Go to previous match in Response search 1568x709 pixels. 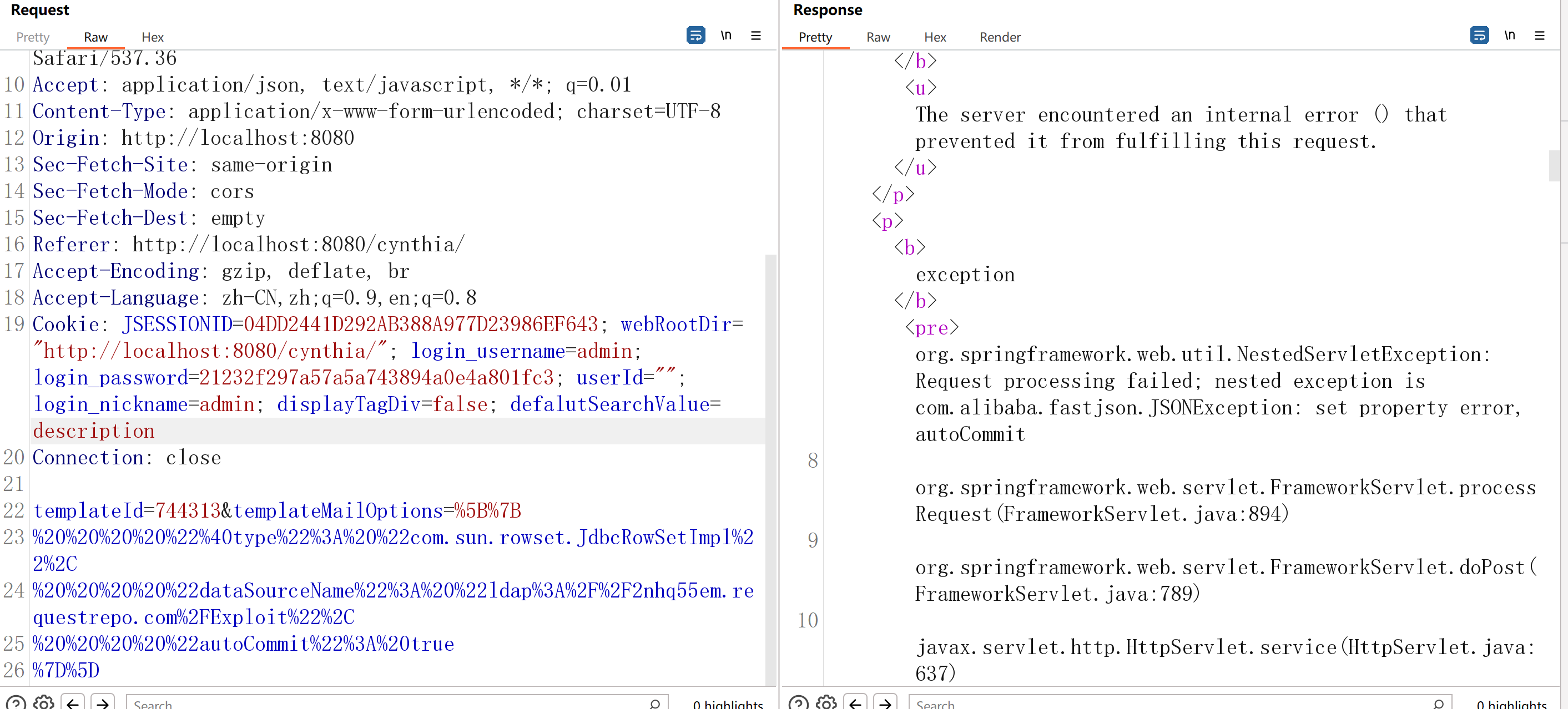point(855,703)
